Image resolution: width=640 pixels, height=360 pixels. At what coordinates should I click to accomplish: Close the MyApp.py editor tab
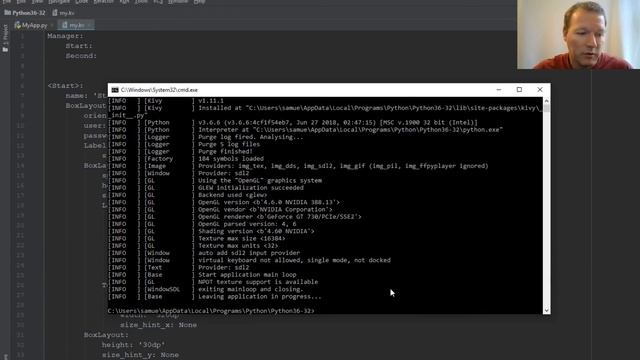pos(51,26)
